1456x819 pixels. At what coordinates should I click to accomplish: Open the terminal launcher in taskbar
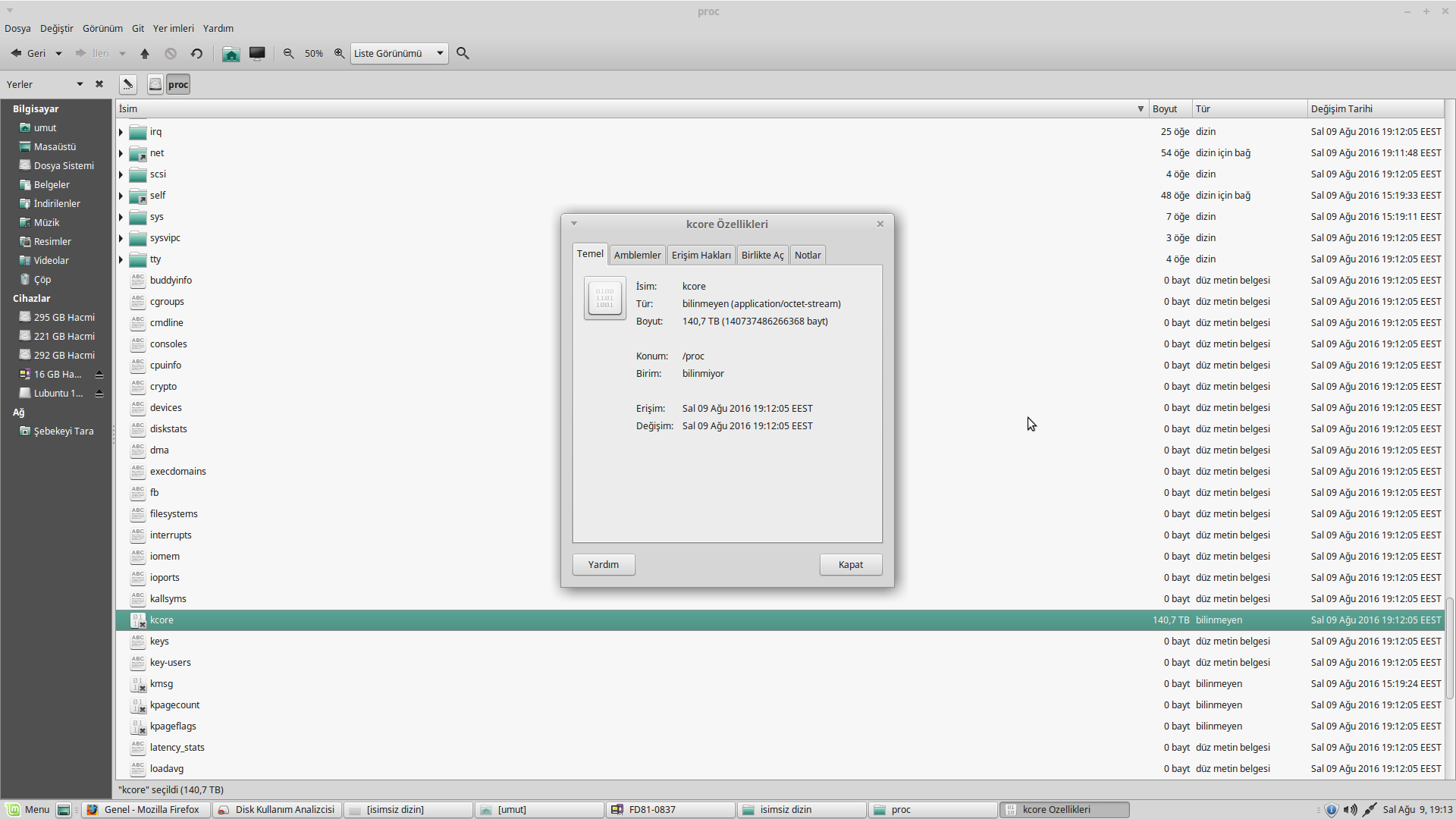(64, 810)
